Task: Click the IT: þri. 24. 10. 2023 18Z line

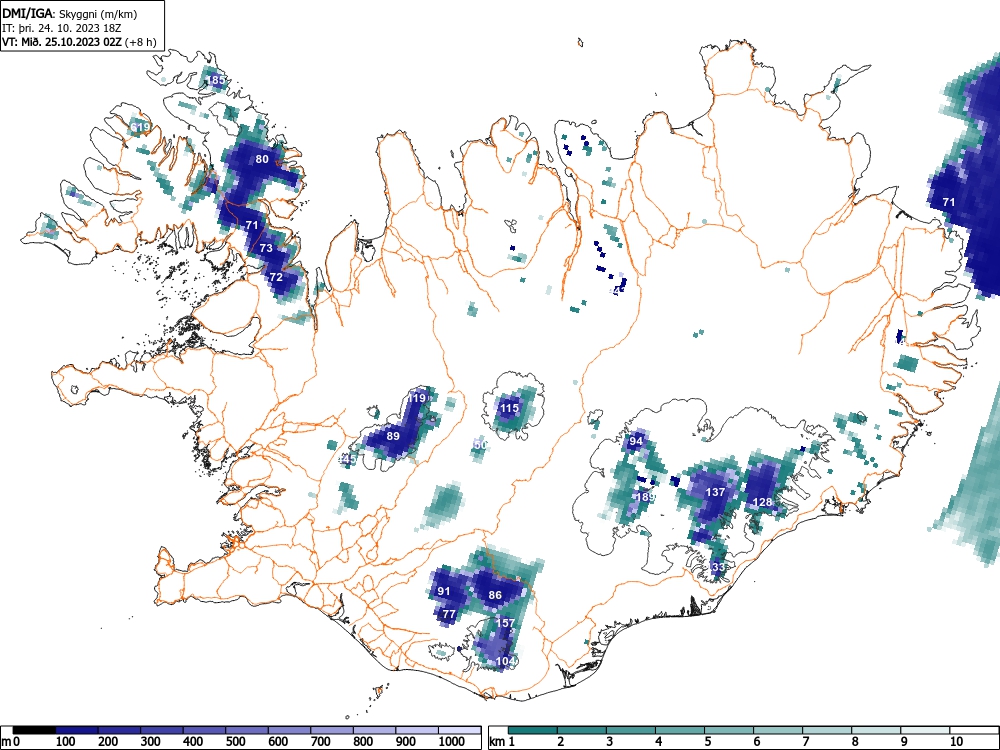Action: [x=63, y=28]
